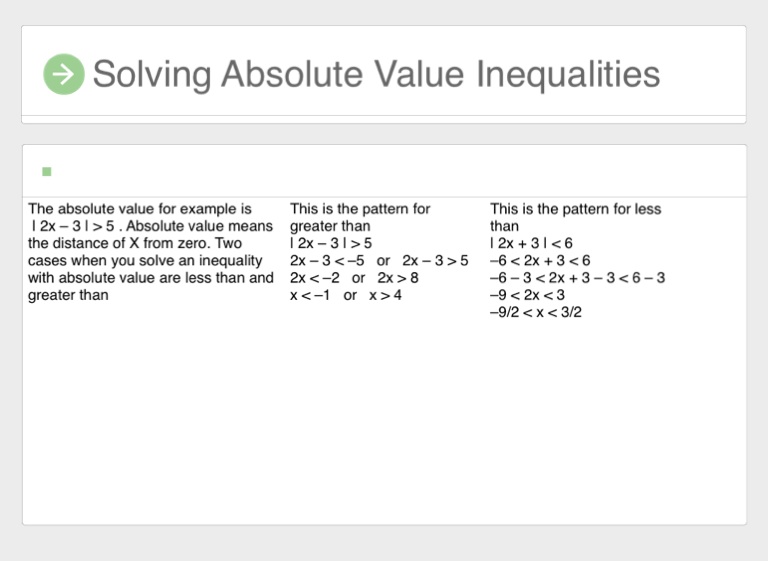Click the 'x < –1' solution

[311, 295]
